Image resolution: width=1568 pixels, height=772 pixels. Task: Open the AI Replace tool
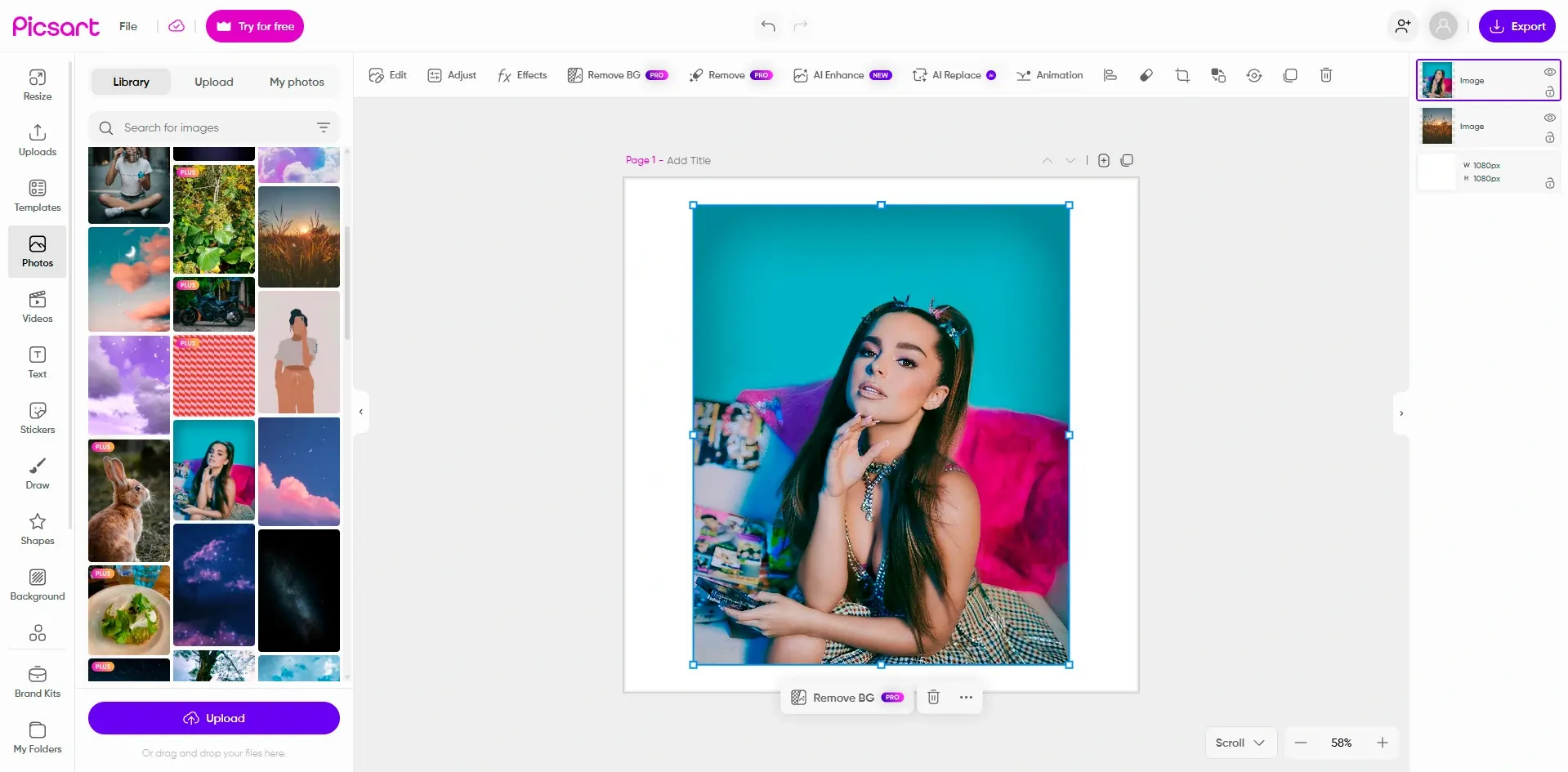point(954,75)
